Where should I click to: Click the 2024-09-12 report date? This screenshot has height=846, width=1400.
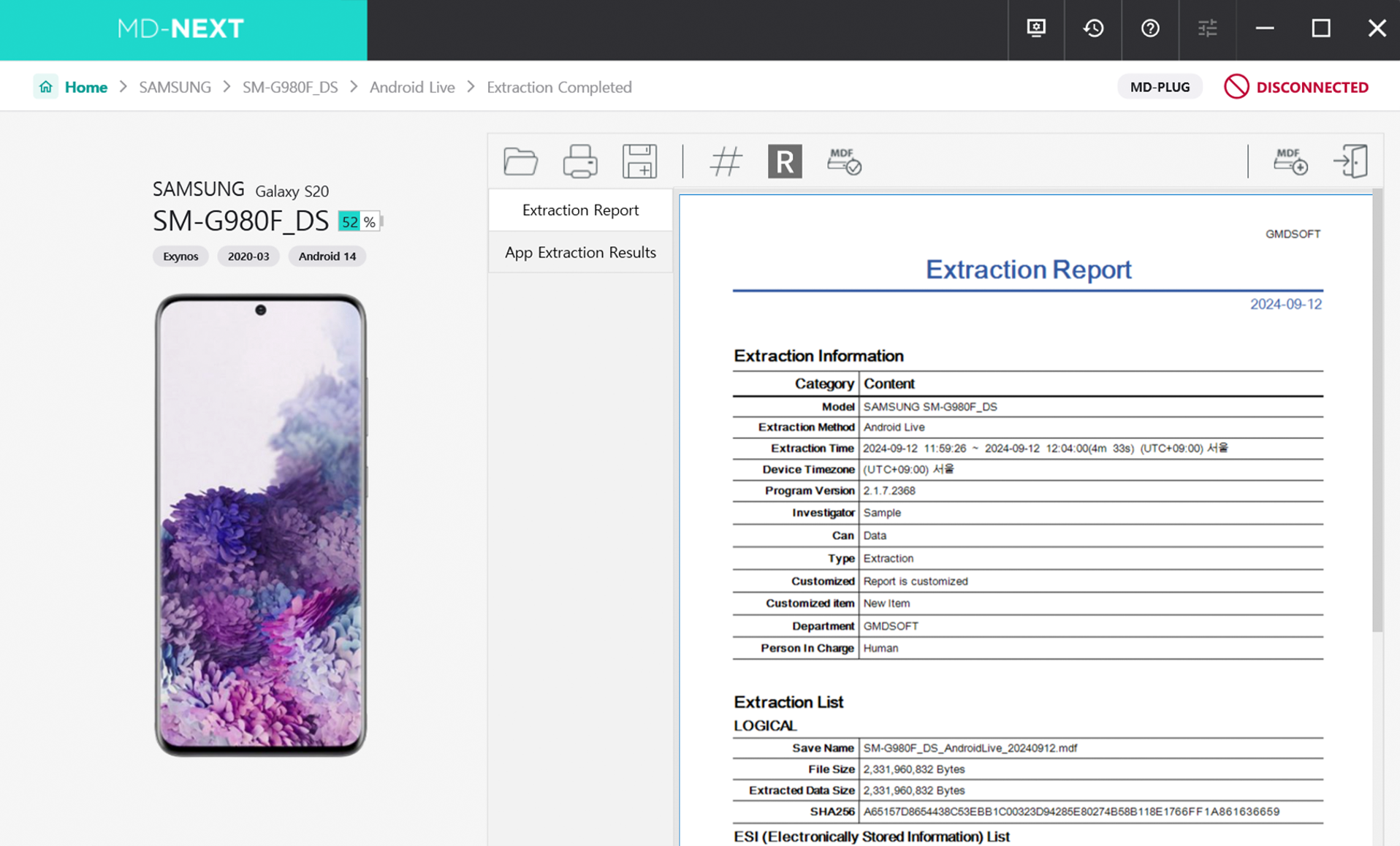click(x=1285, y=304)
